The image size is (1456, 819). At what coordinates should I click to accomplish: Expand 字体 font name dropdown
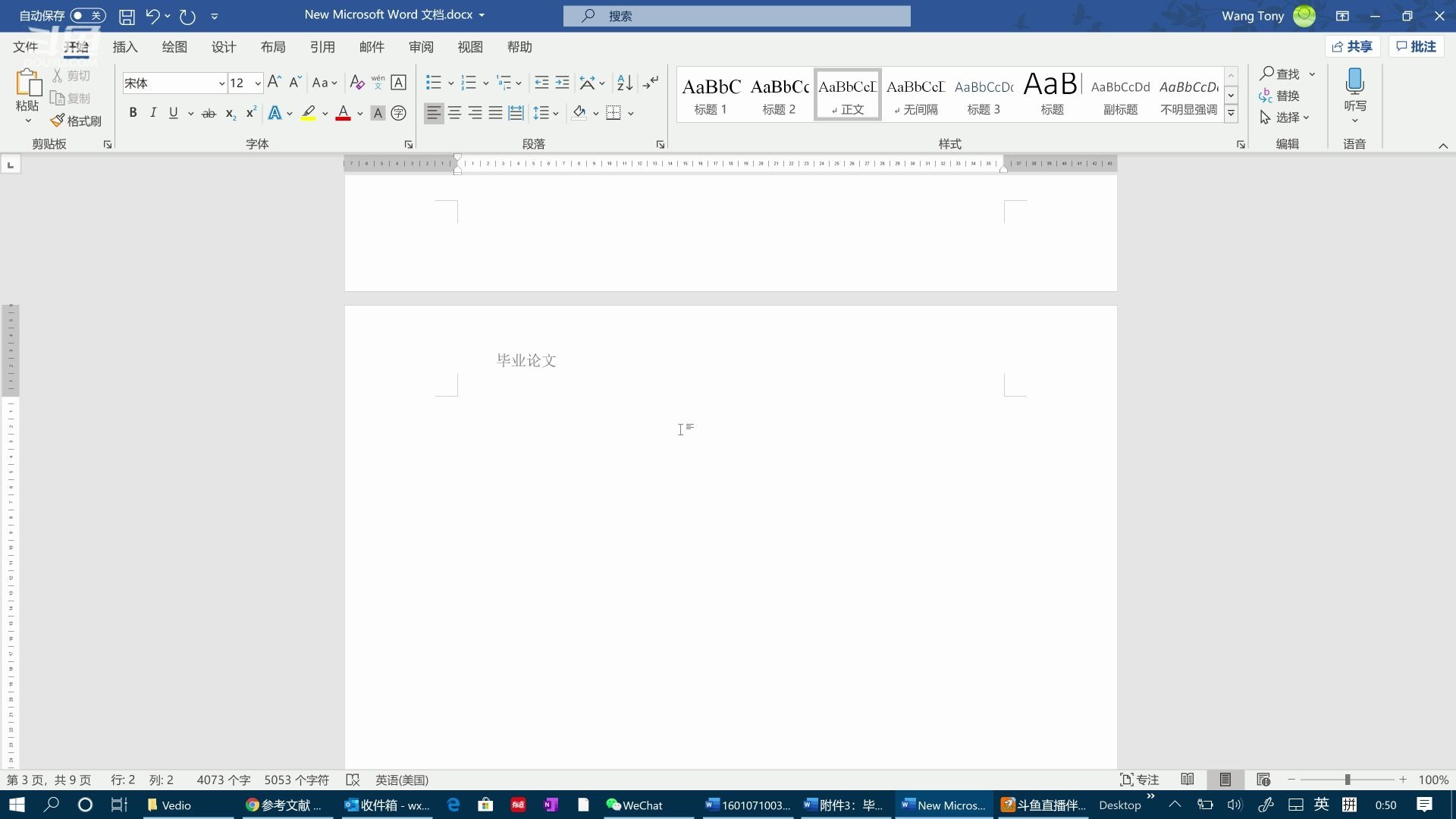click(221, 83)
